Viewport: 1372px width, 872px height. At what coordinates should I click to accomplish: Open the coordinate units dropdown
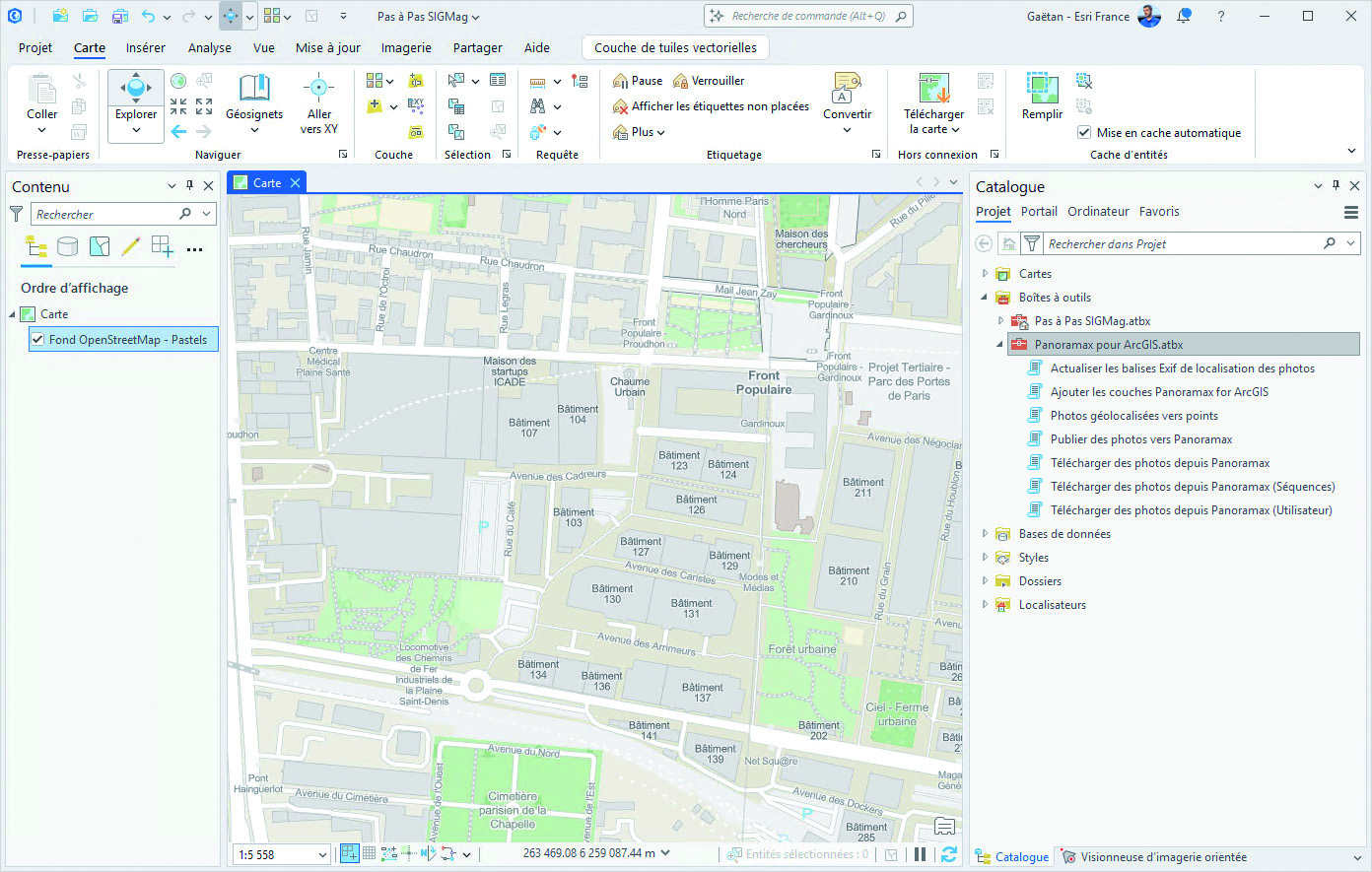pyautogui.click(x=665, y=853)
